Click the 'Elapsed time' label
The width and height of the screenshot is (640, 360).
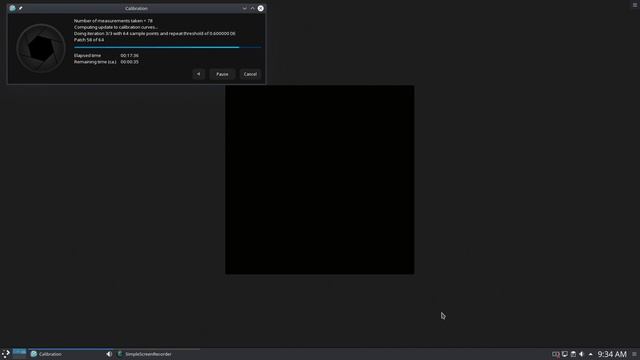coord(87,56)
